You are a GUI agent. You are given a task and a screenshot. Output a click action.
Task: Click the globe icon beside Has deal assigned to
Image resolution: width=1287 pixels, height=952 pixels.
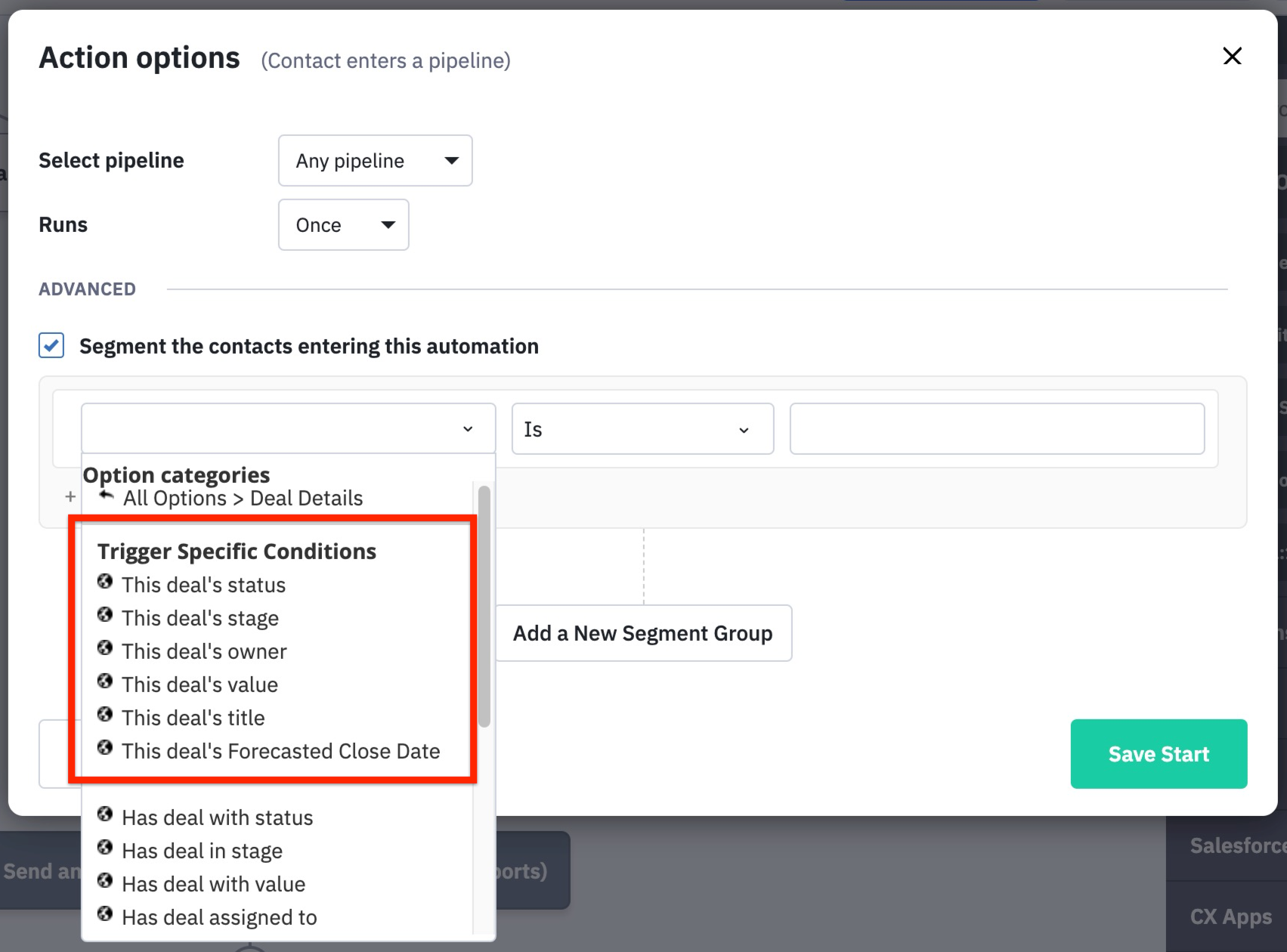pos(105,914)
